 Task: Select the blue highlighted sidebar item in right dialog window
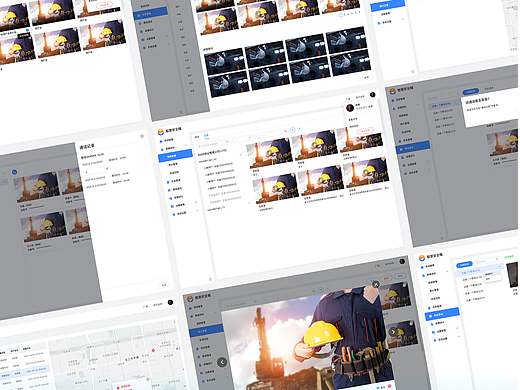413,146
